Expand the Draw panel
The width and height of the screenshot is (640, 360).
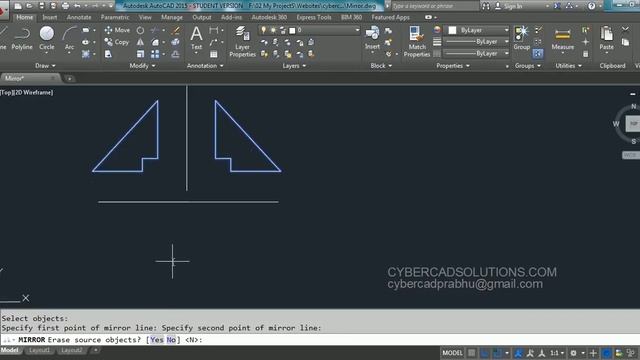click(x=45, y=66)
